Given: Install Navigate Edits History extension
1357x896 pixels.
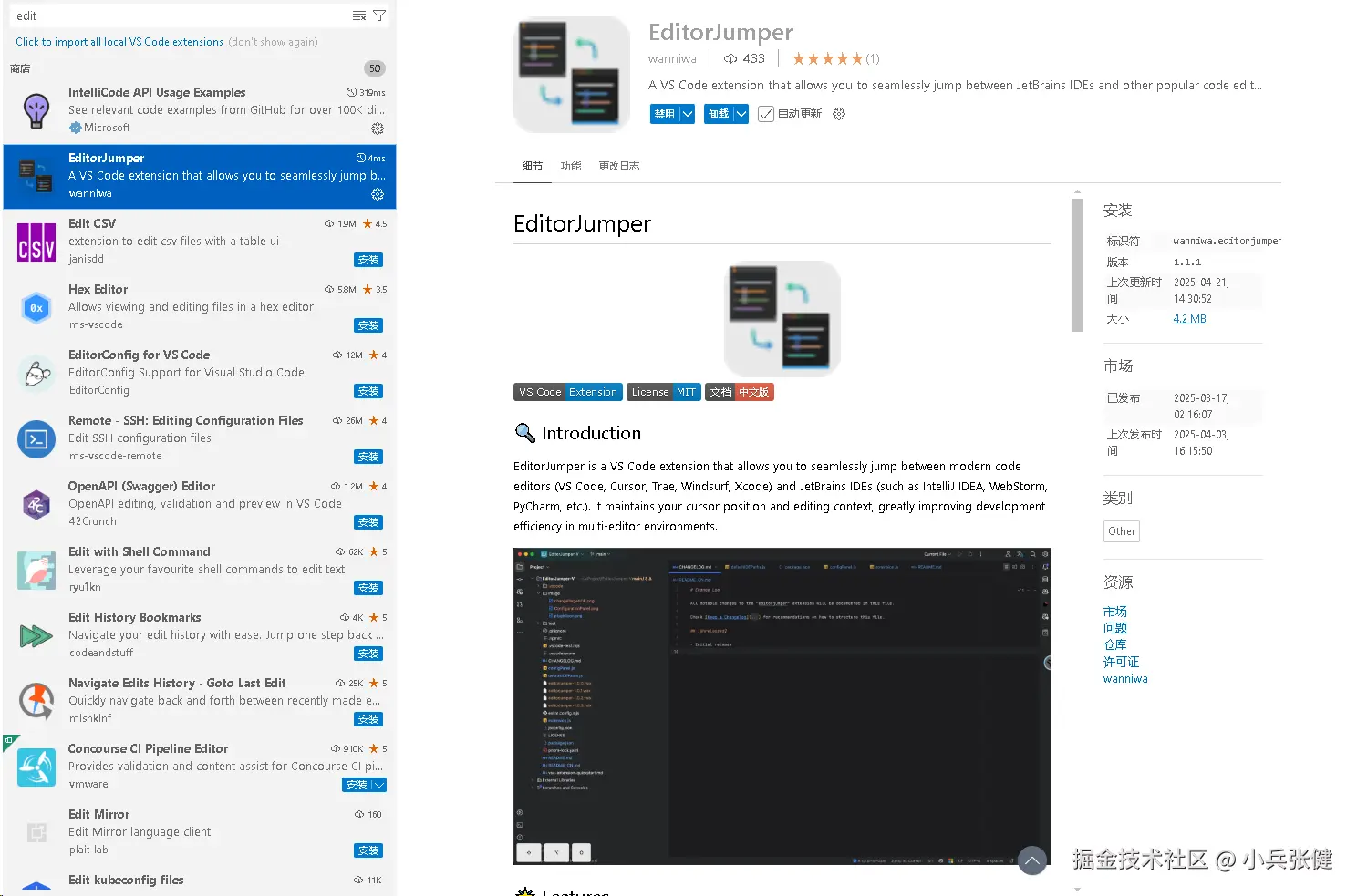Looking at the screenshot, I should point(368,719).
